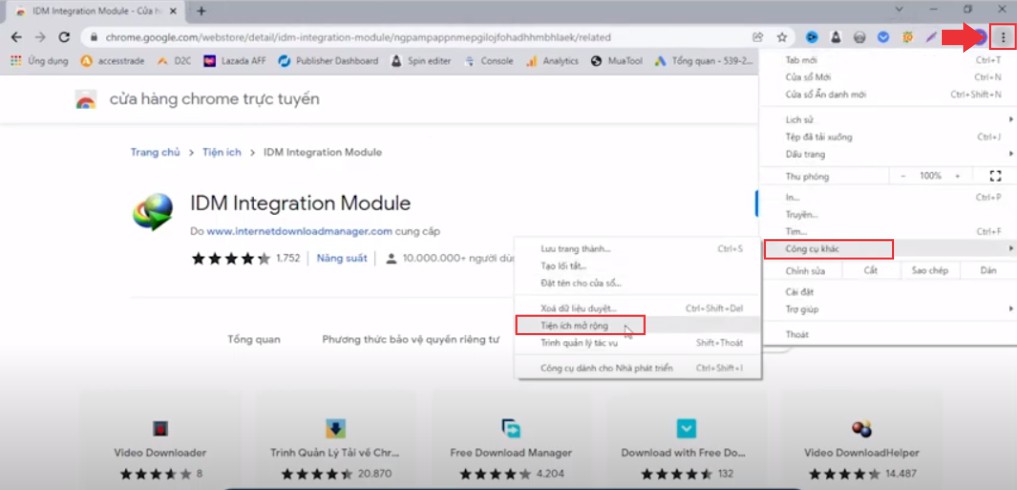Click Cắt in the edit row
This screenshot has height=490, width=1017.
click(x=870, y=271)
